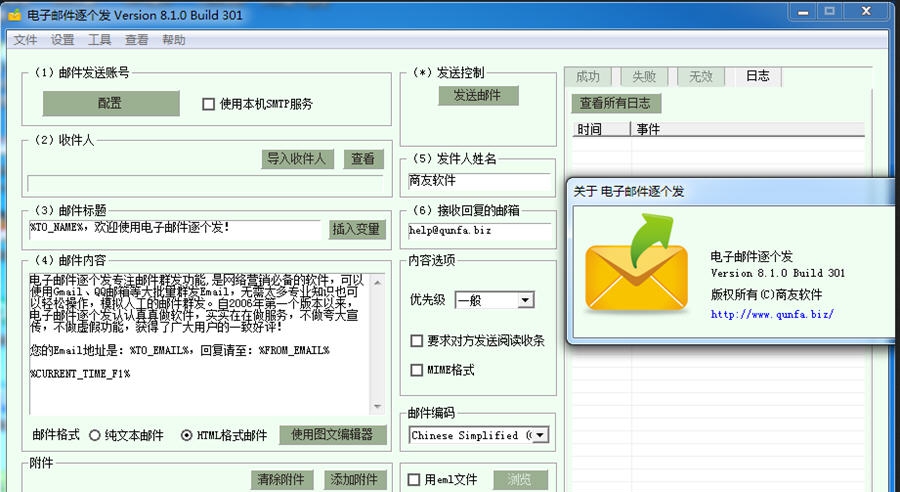Open the 查看 menu

pyautogui.click(x=137, y=40)
